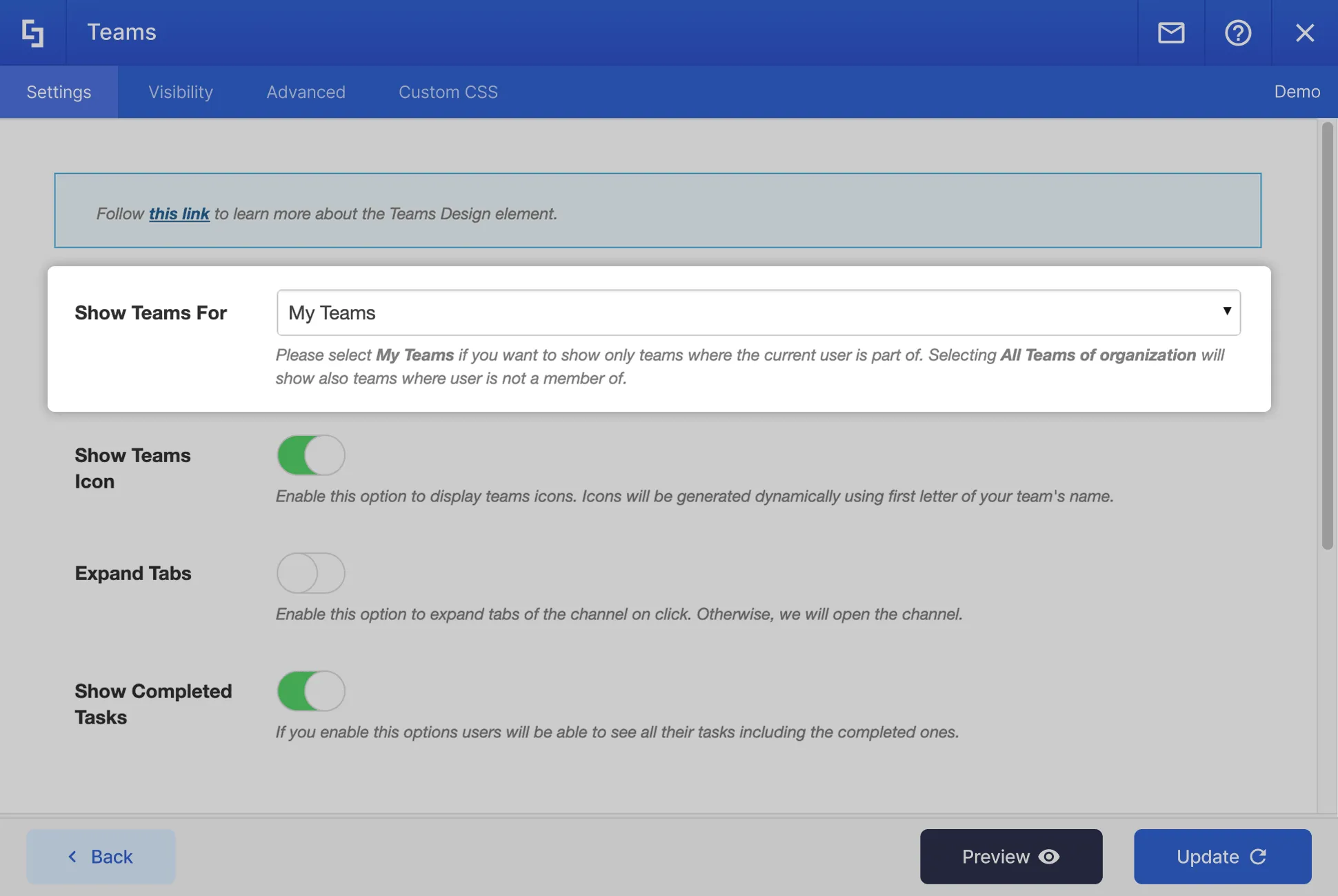1338x896 pixels.
Task: Click the refresh icon on Update button
Action: click(1258, 856)
